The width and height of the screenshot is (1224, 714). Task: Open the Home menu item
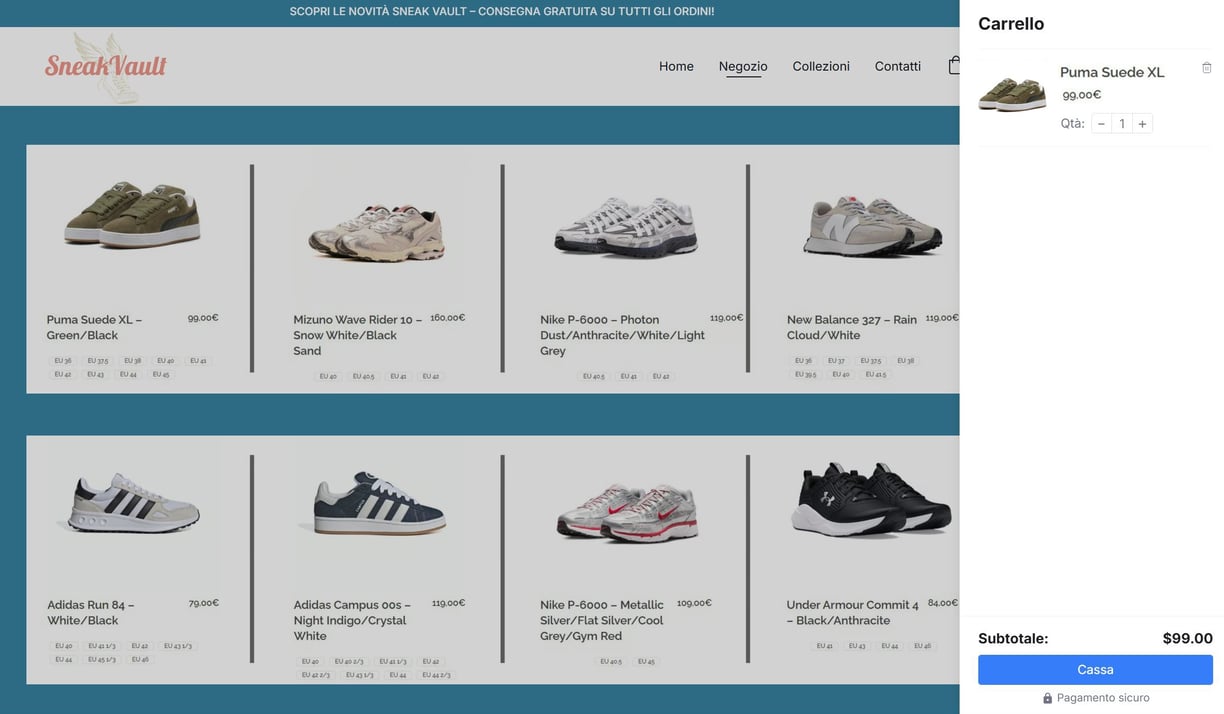click(676, 66)
